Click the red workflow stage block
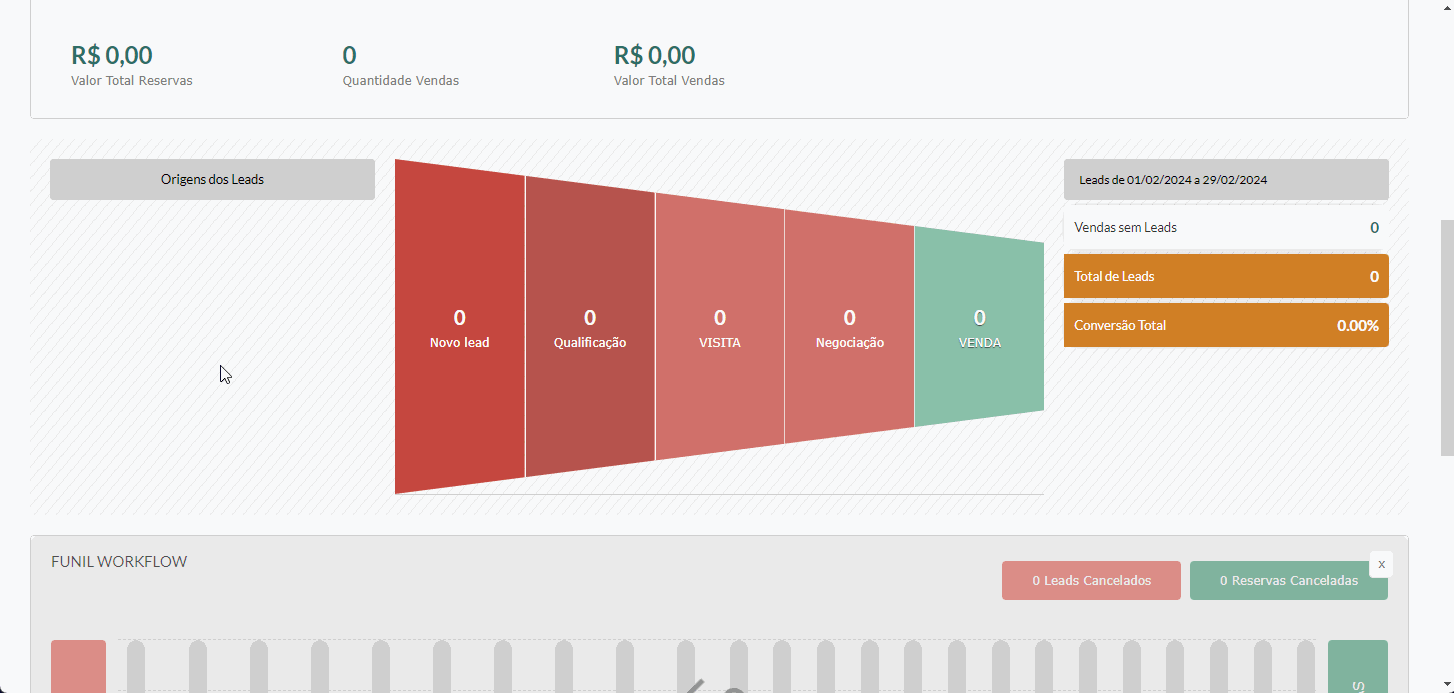Image resolution: width=1454 pixels, height=693 pixels. click(78, 666)
